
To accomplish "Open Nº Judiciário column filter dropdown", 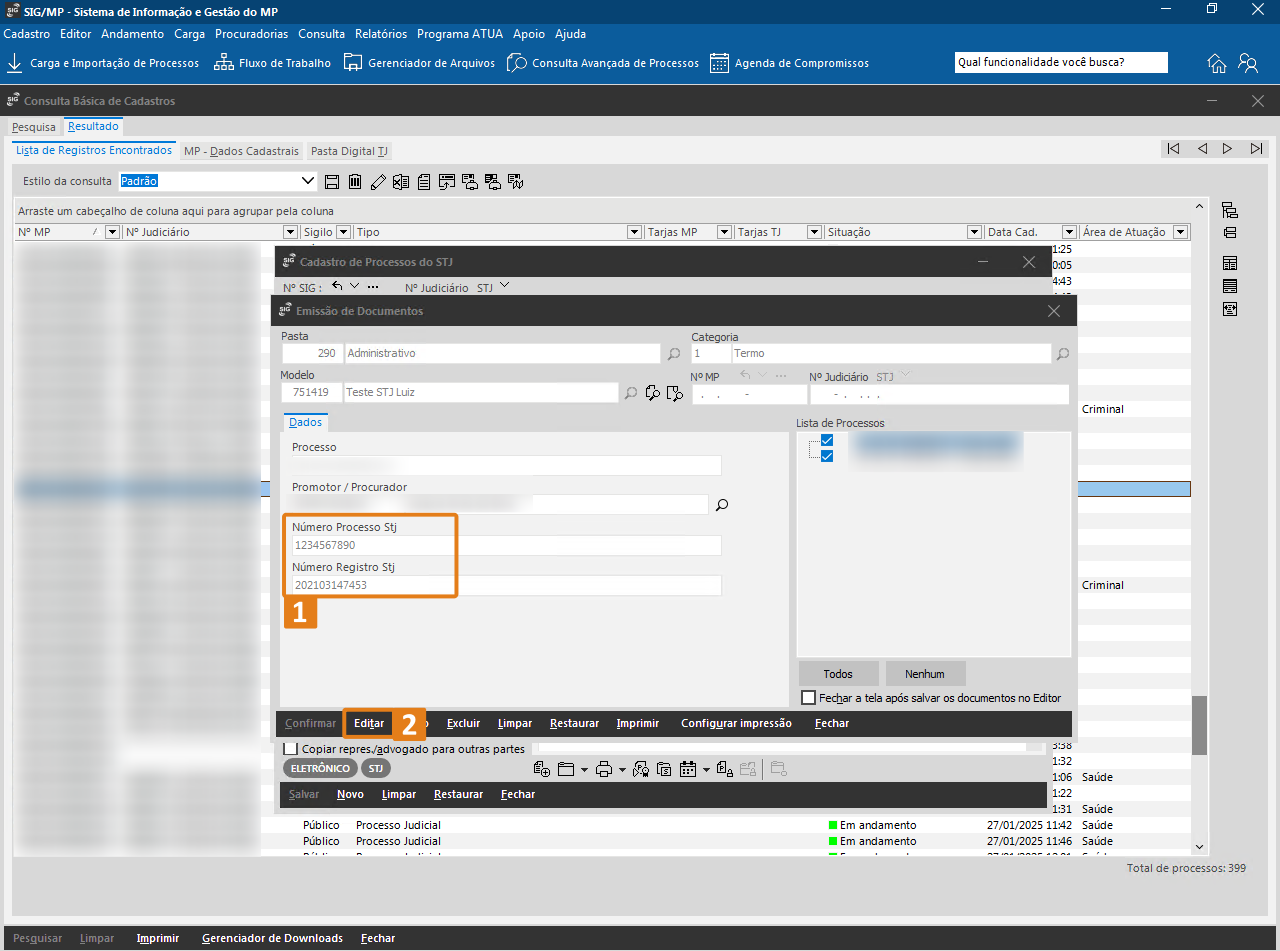I will point(290,232).
